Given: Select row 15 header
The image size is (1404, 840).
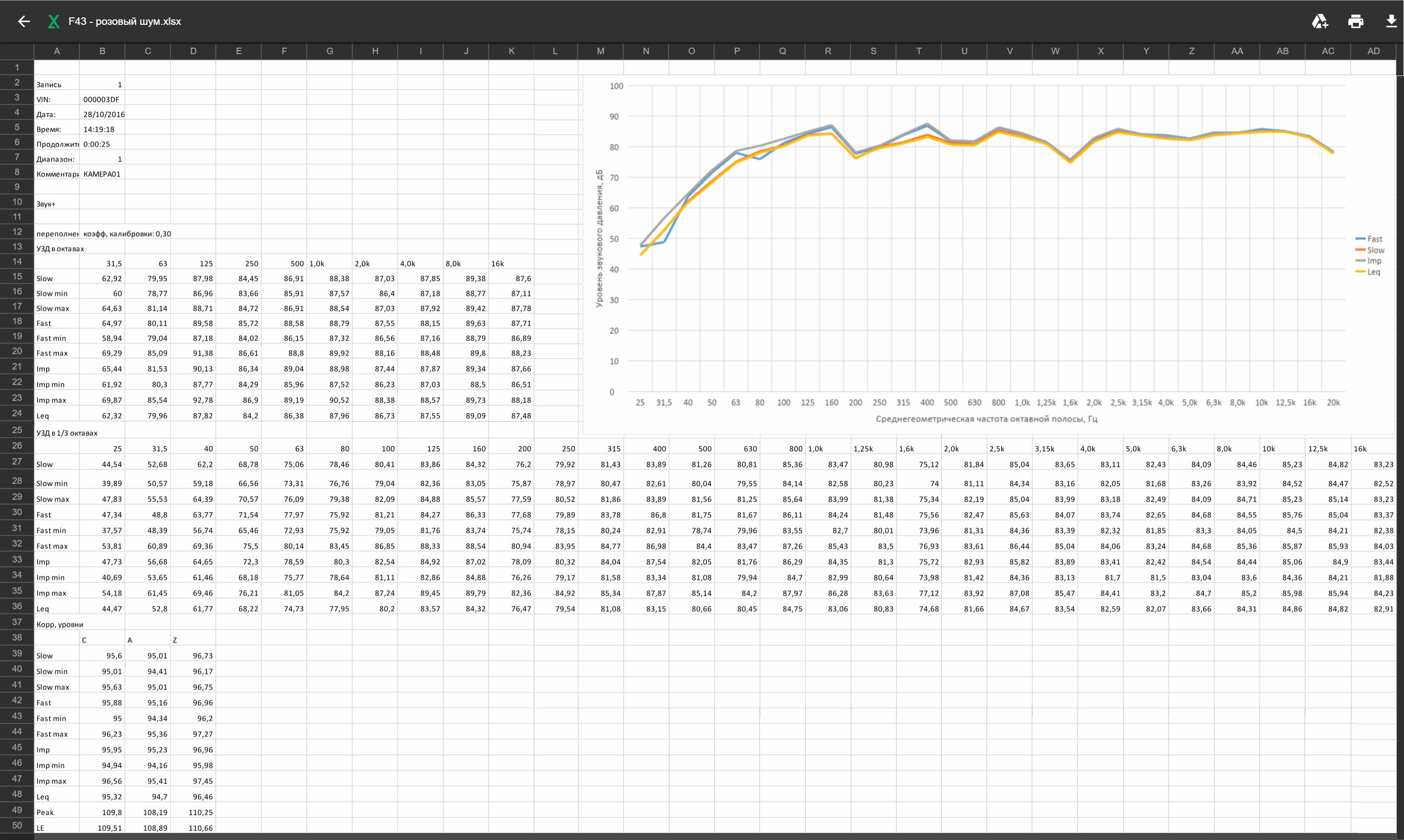Looking at the screenshot, I should pos(17,277).
